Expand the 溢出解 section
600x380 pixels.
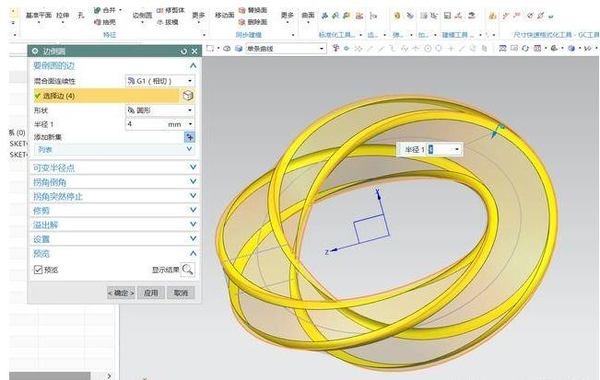pos(193,224)
